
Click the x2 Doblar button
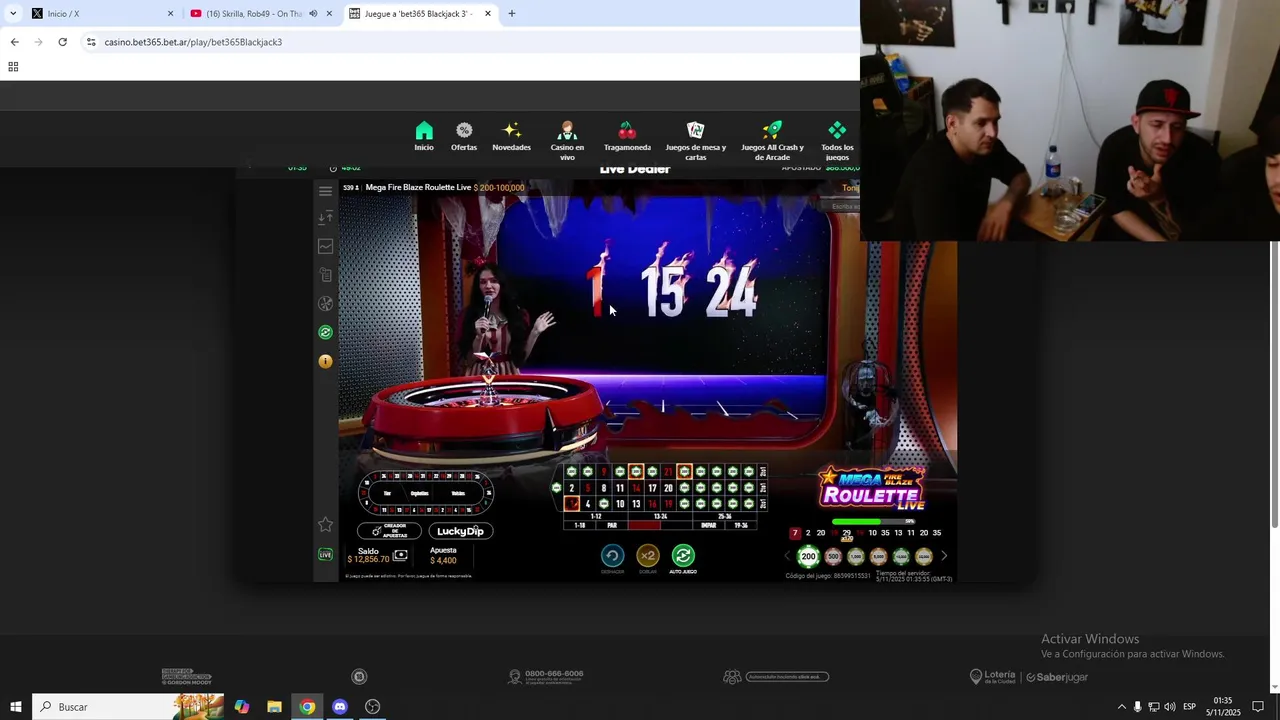tap(648, 556)
